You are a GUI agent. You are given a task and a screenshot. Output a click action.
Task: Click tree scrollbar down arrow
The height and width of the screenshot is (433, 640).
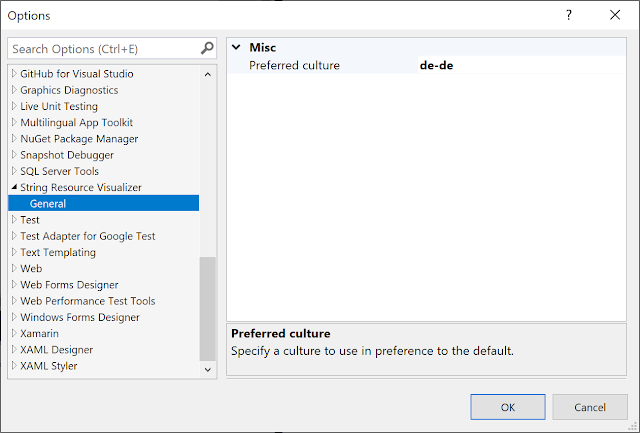208,370
